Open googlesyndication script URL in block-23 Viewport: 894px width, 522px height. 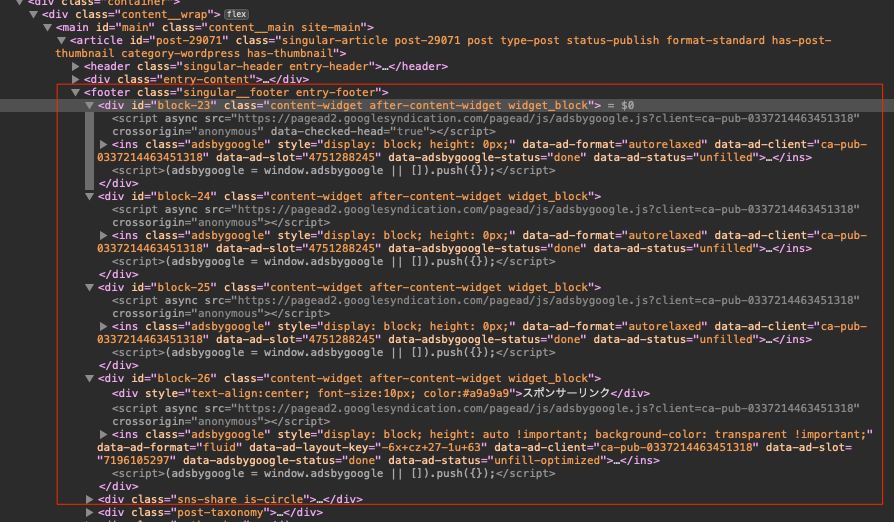coord(548,119)
